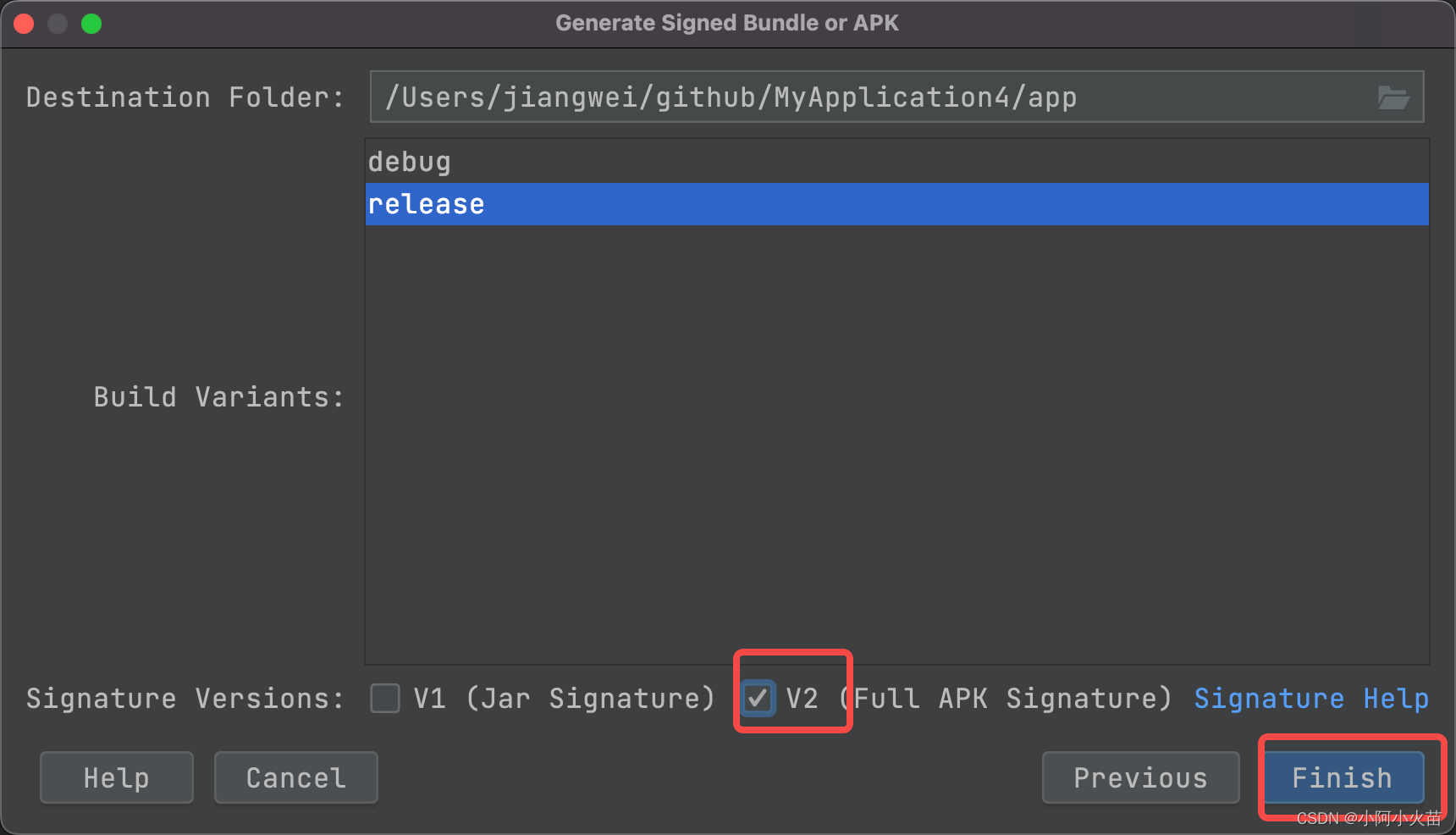
Task: Select the debug build variant
Action: point(896,162)
